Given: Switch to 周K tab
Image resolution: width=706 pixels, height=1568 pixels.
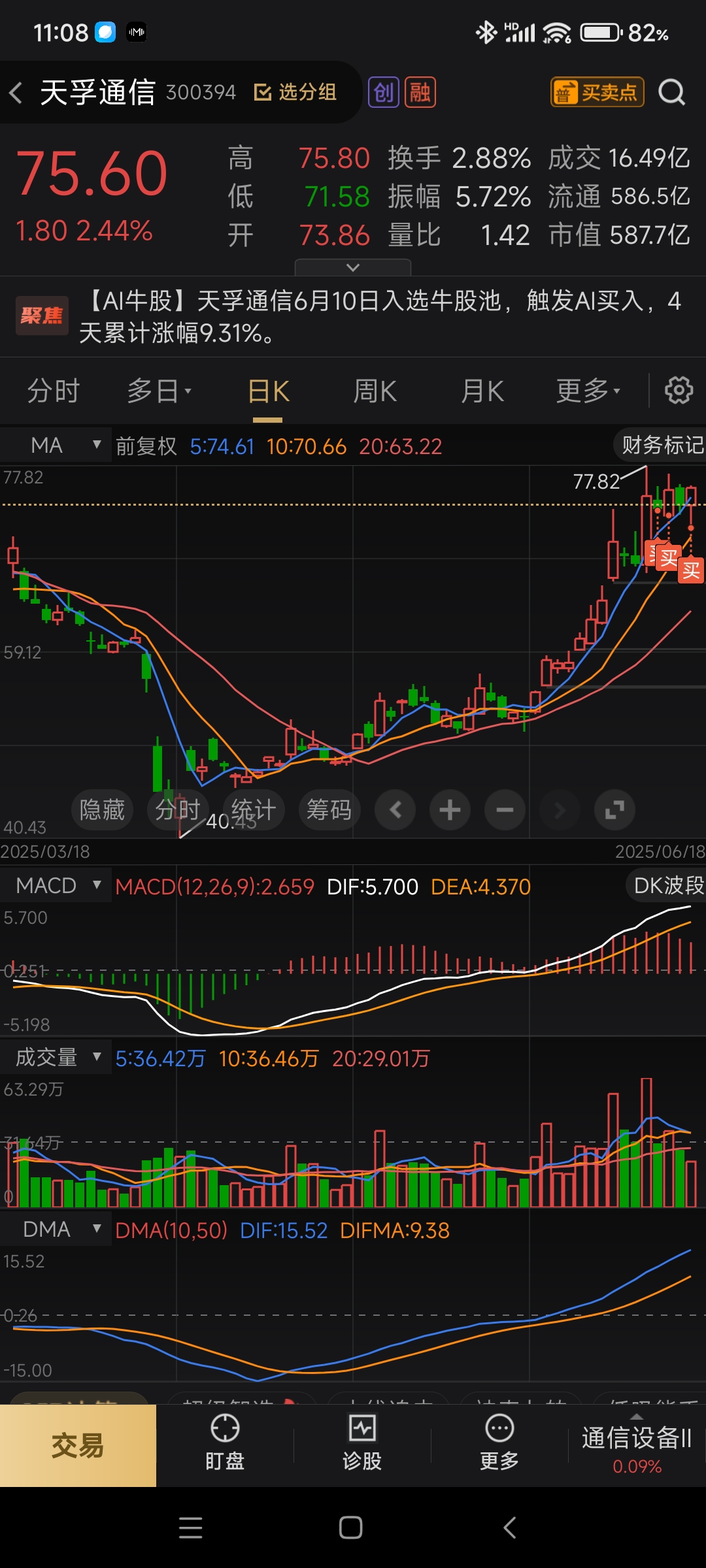Looking at the screenshot, I should tap(375, 391).
